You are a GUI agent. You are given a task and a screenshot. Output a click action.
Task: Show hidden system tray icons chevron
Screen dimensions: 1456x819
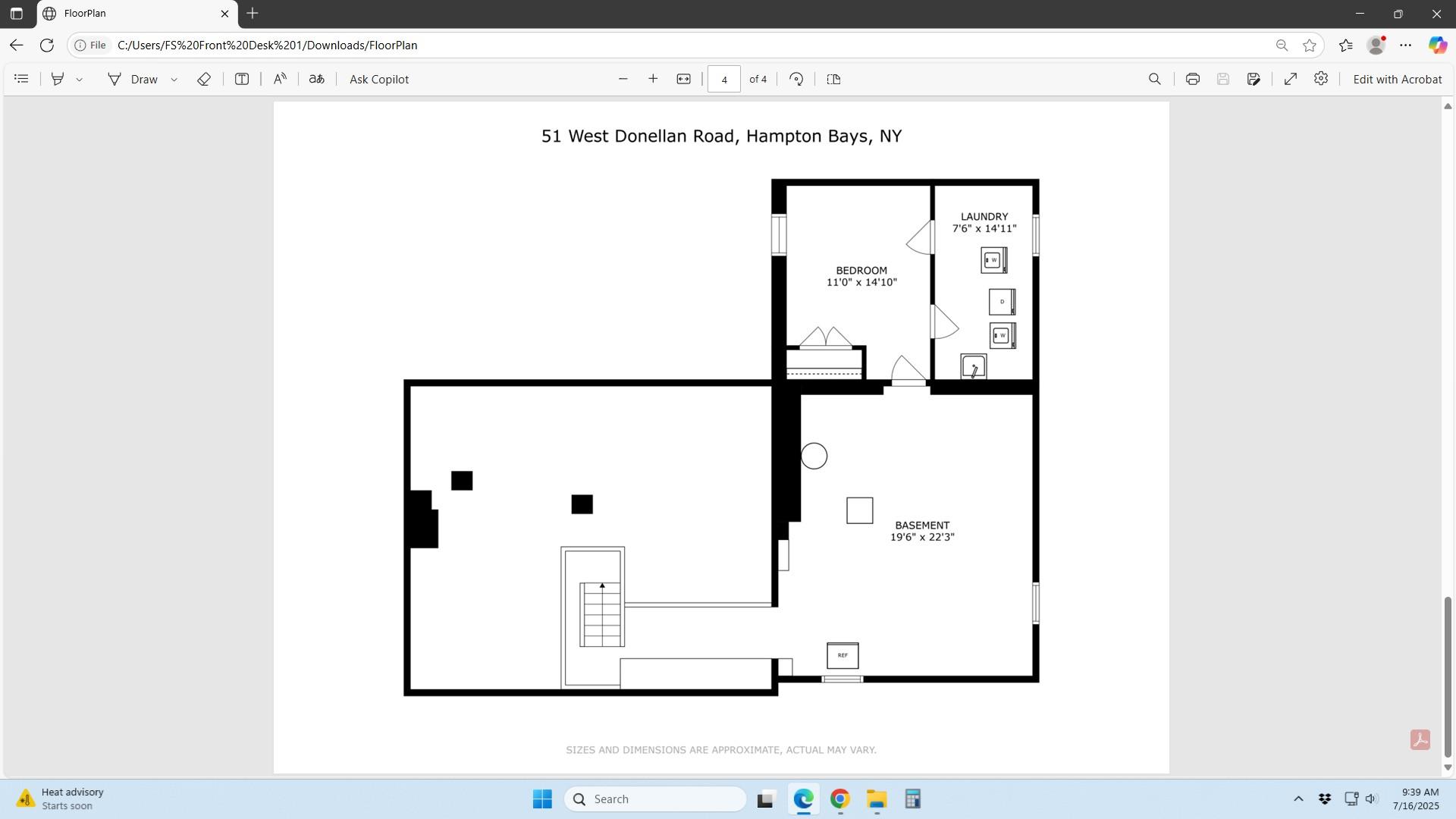[1298, 799]
